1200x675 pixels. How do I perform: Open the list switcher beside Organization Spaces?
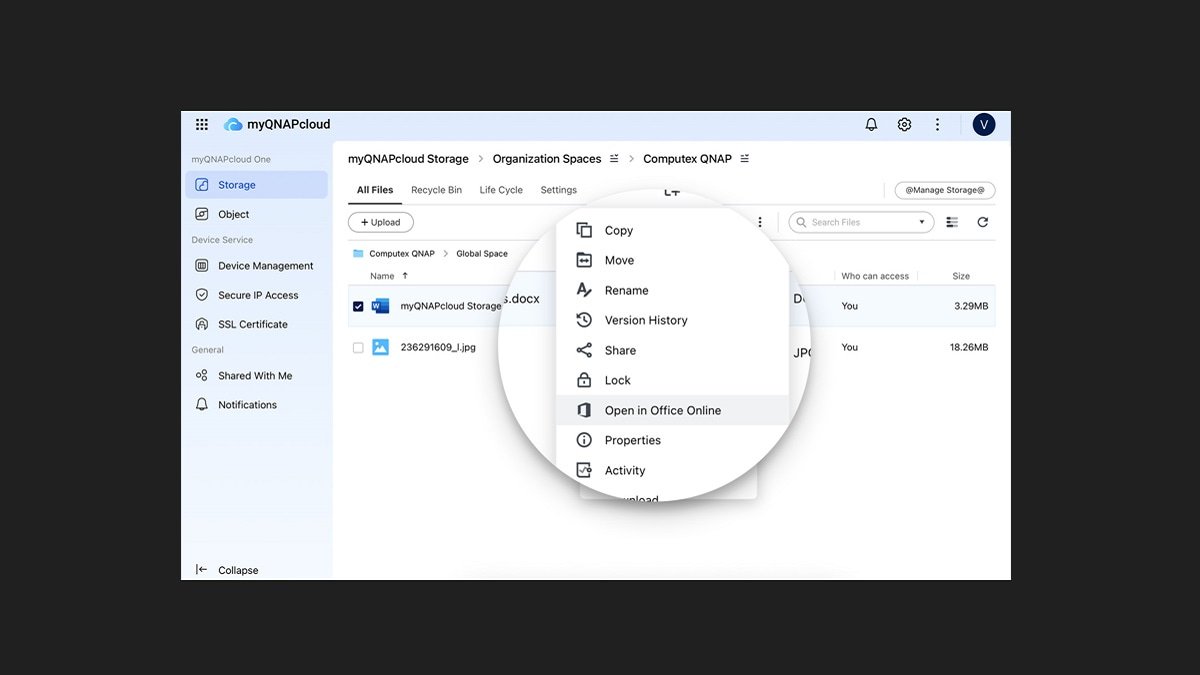(614, 159)
